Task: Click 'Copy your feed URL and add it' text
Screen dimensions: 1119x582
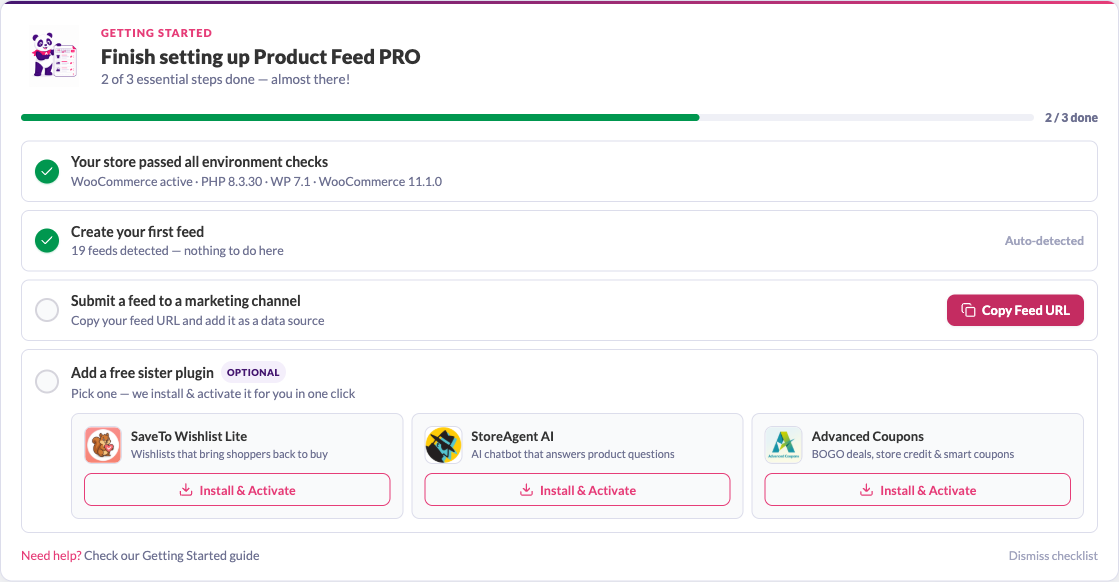Action: (198, 321)
